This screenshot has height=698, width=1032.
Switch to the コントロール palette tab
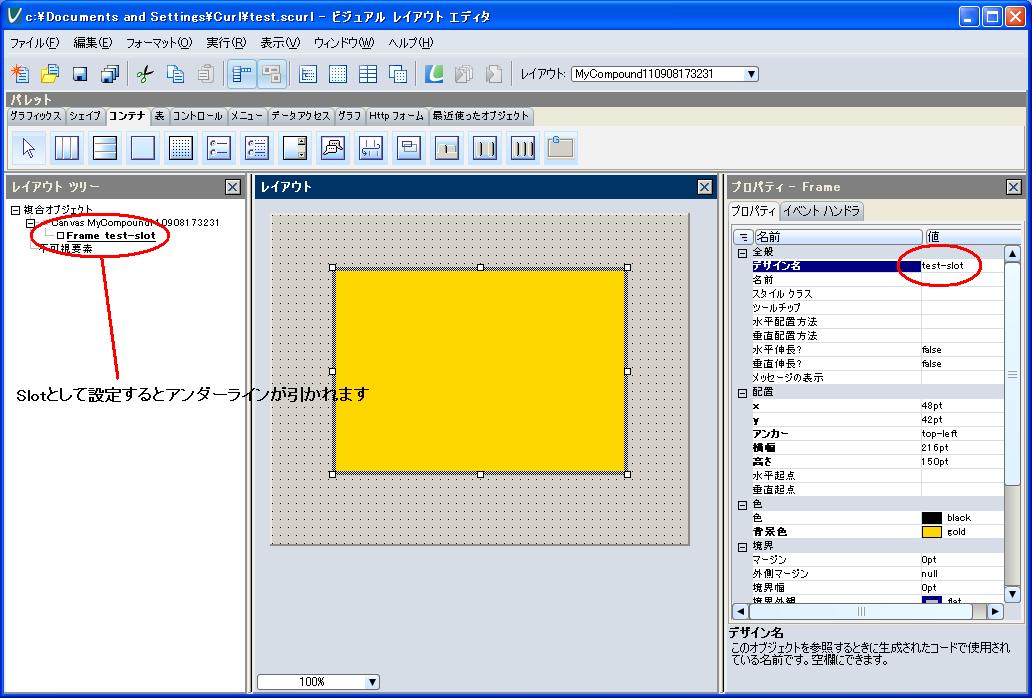tap(197, 116)
